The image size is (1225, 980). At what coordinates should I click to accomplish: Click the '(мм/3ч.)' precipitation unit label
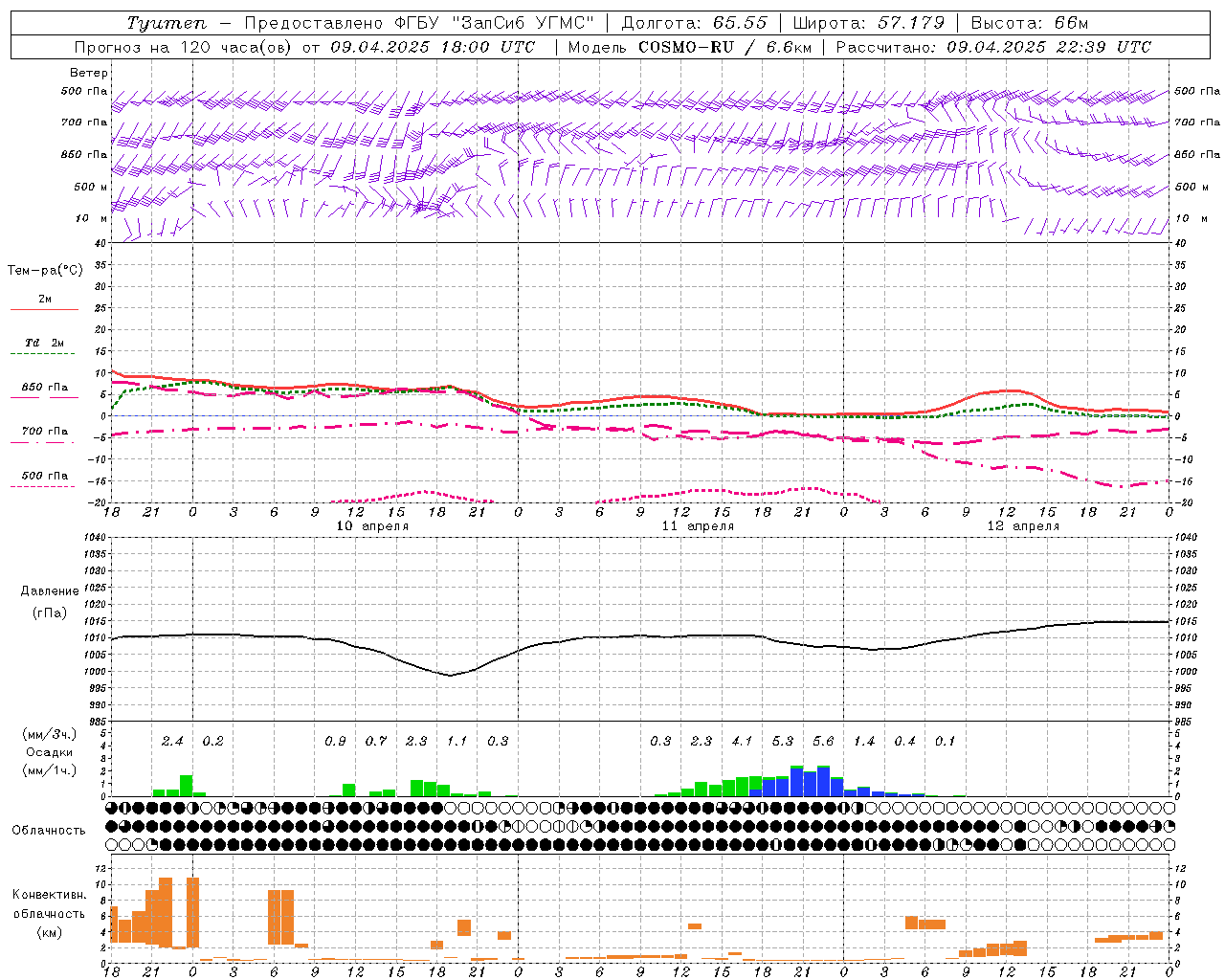point(51,734)
